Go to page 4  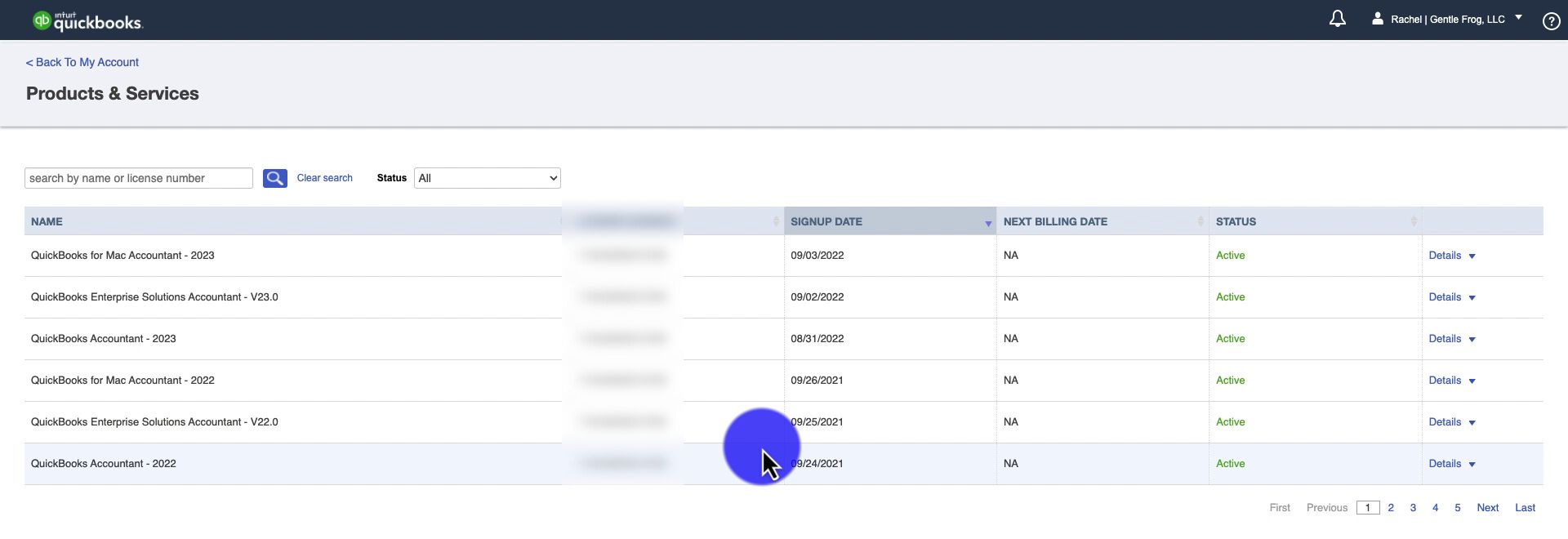tap(1435, 508)
